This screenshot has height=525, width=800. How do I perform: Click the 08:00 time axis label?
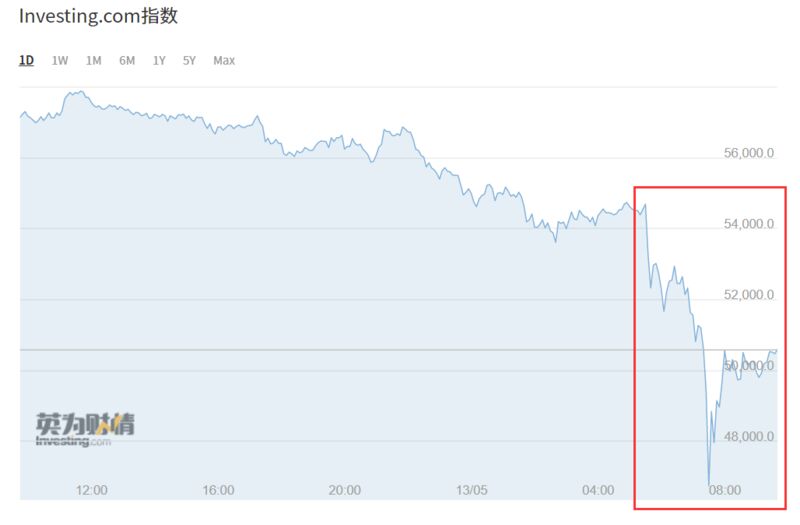(x=724, y=490)
